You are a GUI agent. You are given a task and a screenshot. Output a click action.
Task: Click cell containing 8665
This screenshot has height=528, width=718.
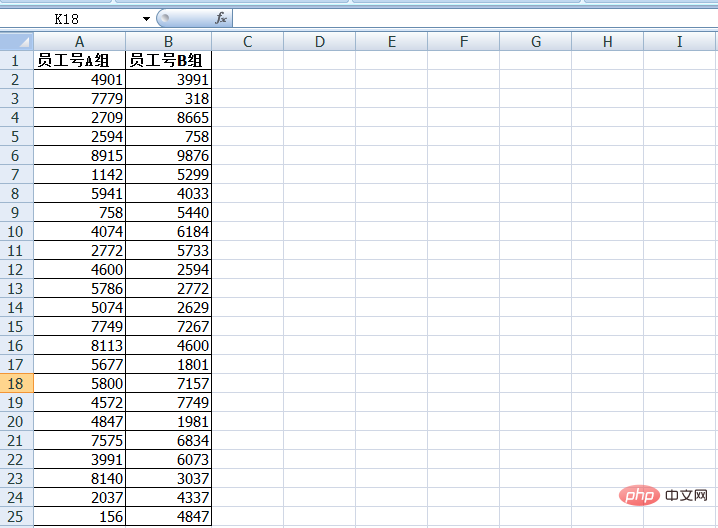(x=169, y=117)
